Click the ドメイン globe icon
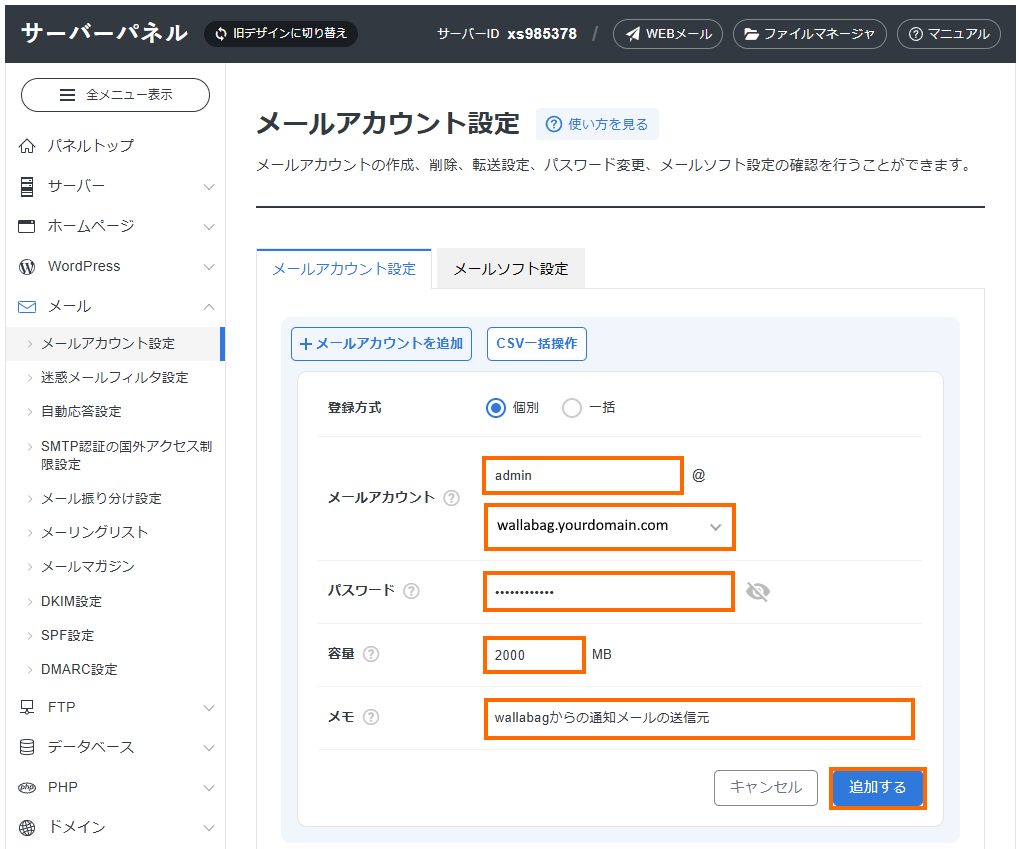 click(x=27, y=828)
